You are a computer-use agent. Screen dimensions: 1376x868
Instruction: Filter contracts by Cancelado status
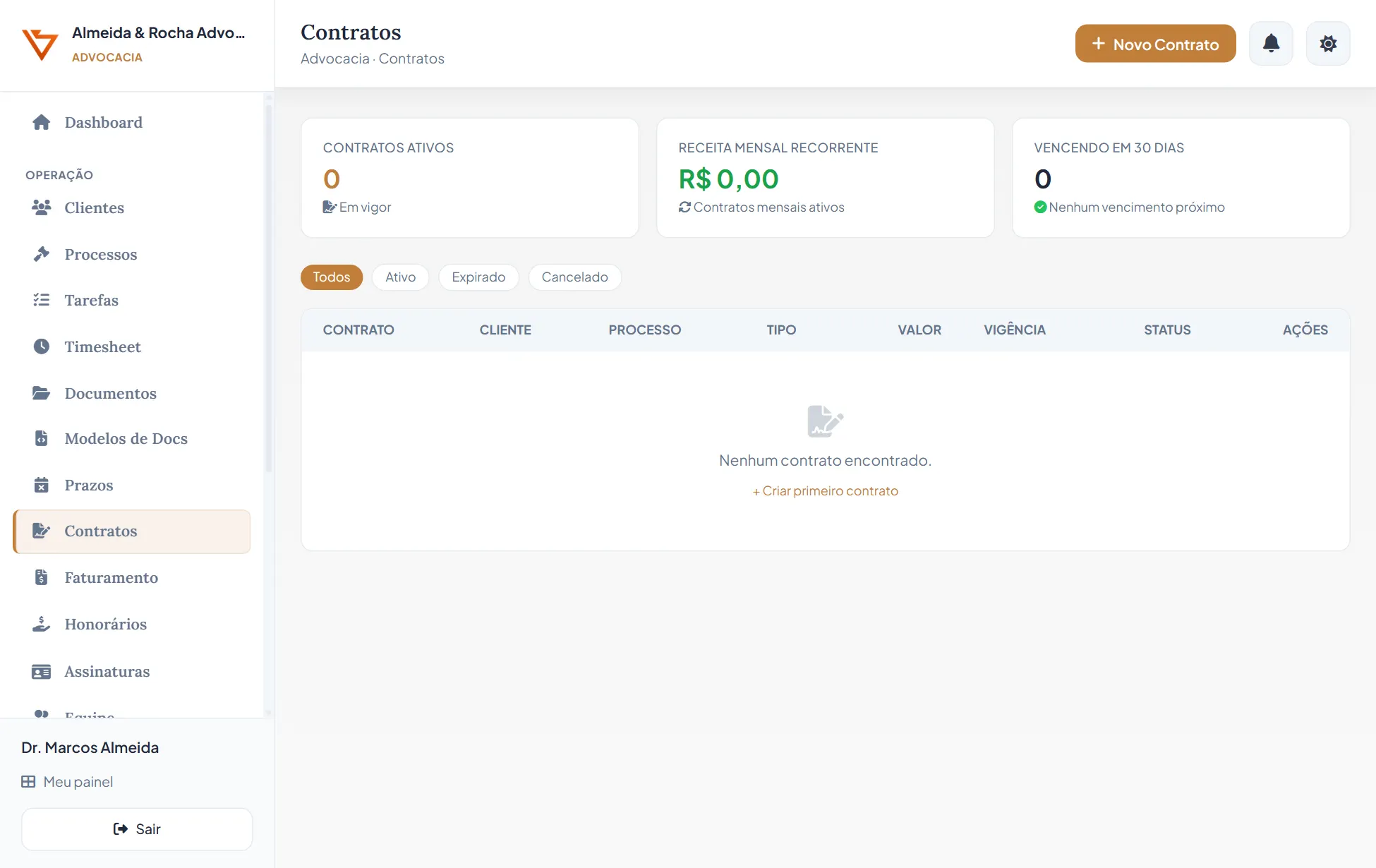click(x=574, y=277)
